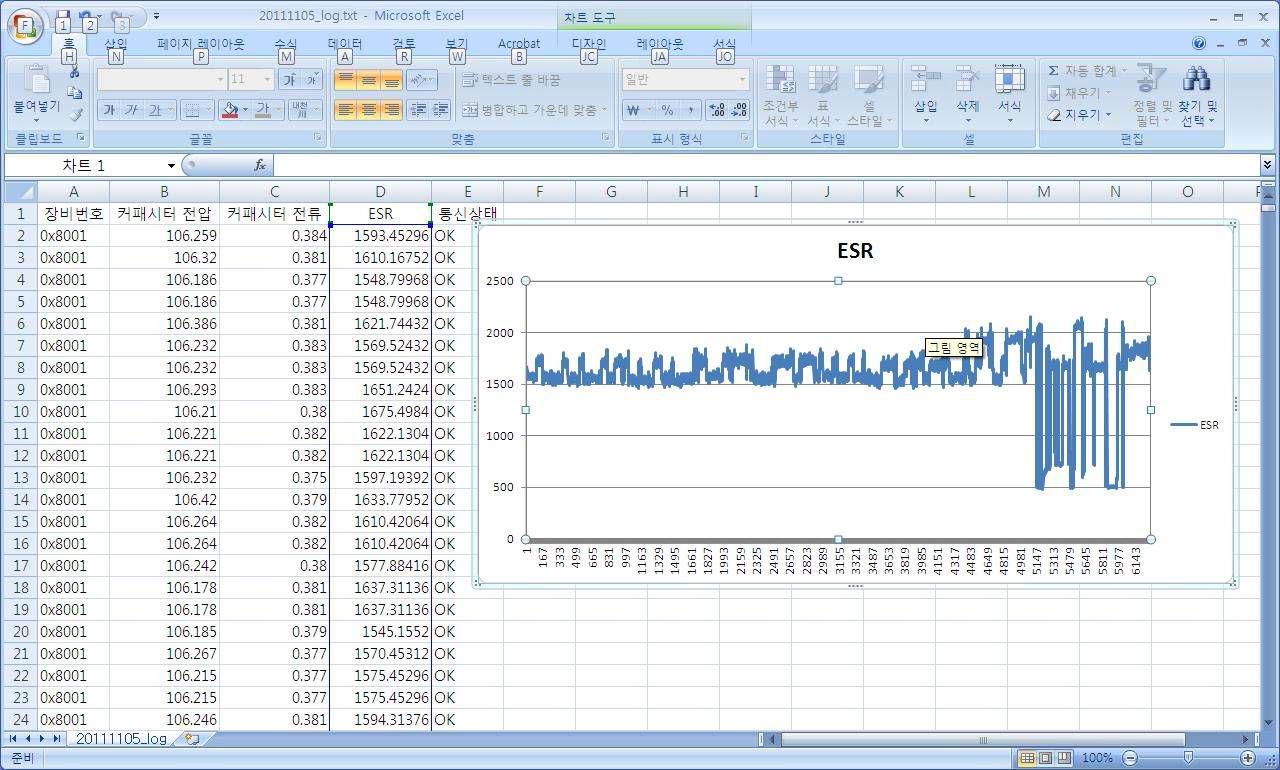Open chart tools Design (디자인) tab
The image size is (1280, 770).
[x=589, y=44]
